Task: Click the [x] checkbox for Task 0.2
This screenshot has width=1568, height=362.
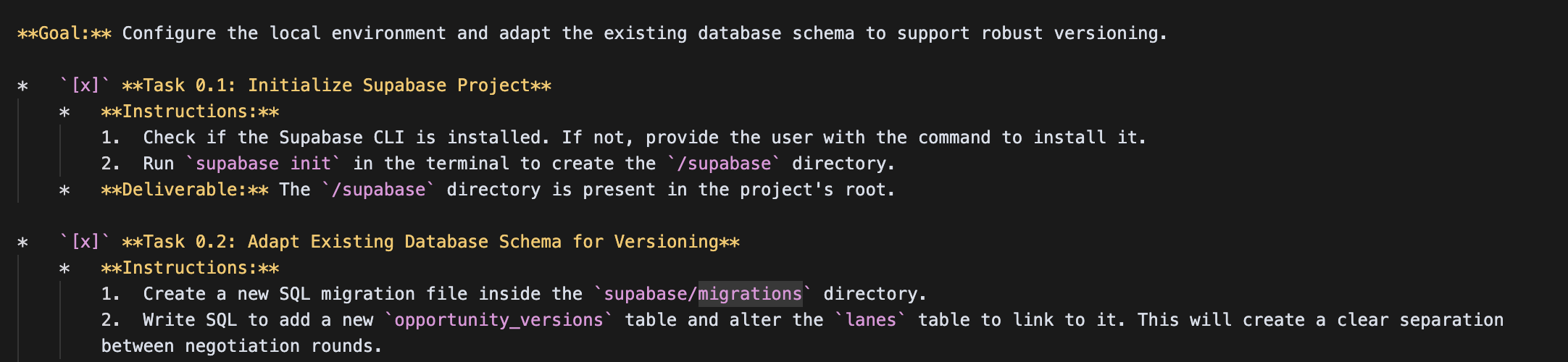Action: (x=85, y=242)
